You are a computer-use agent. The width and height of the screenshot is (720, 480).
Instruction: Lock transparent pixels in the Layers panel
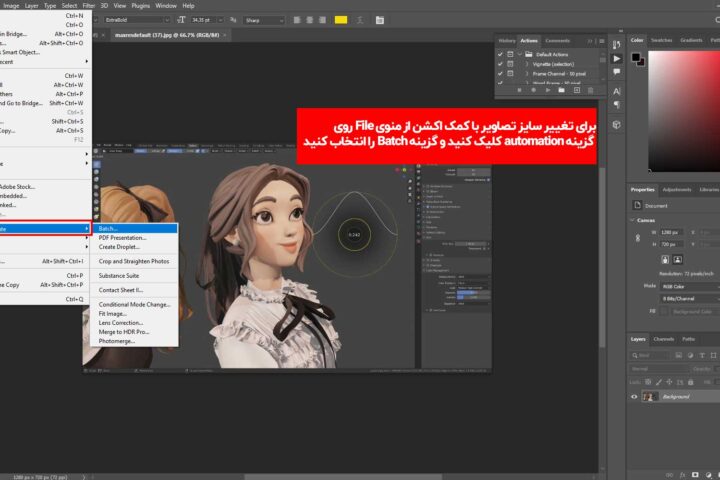[x=648, y=382]
